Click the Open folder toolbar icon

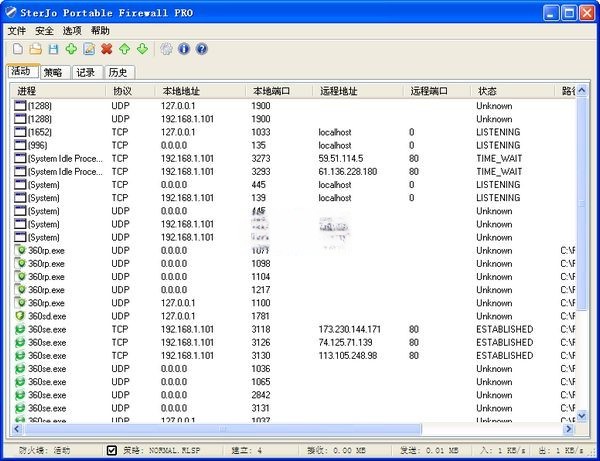coord(35,49)
